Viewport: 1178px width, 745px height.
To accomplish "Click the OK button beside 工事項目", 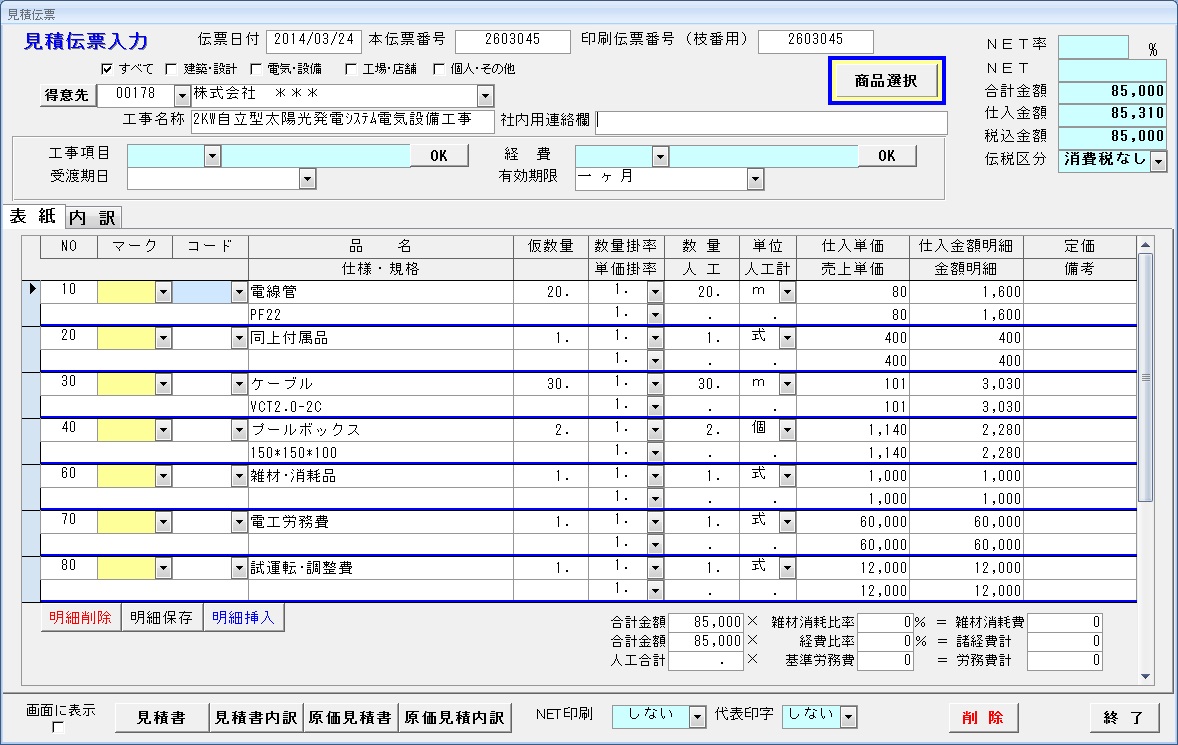I will [x=439, y=155].
